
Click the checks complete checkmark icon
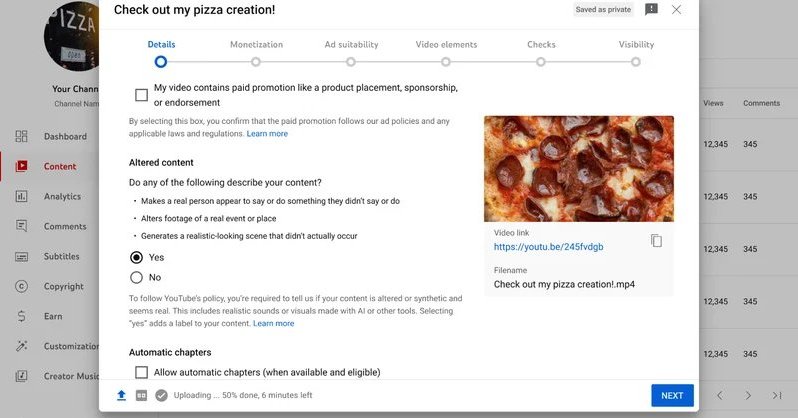pos(161,395)
